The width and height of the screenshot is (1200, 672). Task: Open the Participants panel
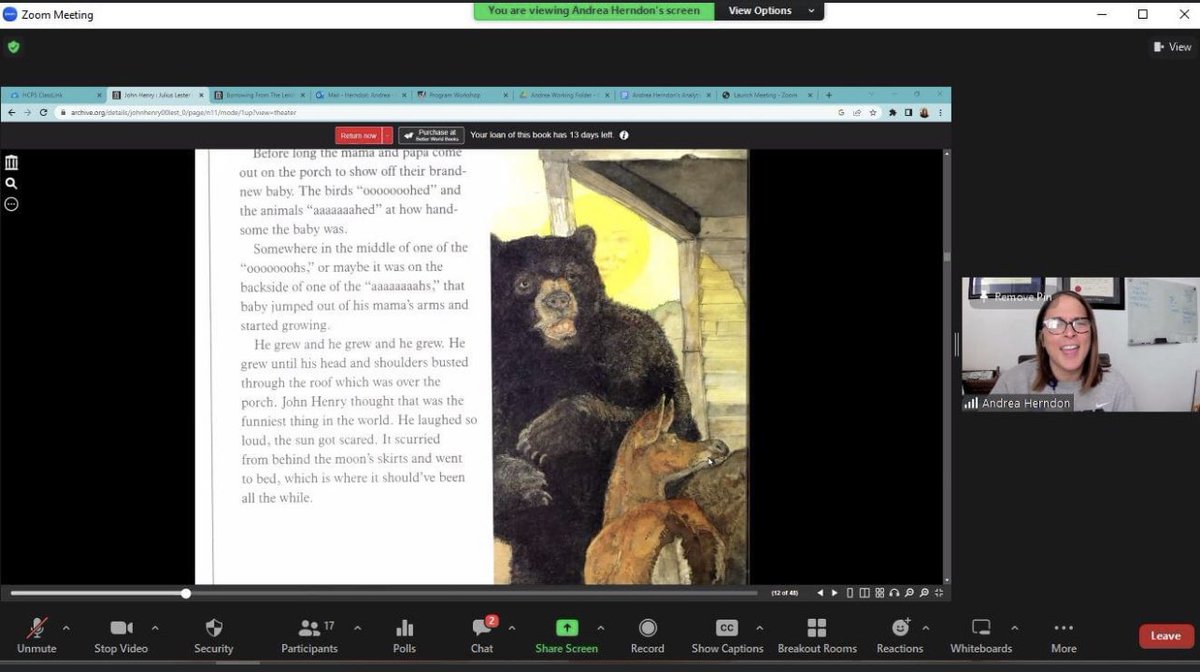(x=308, y=634)
